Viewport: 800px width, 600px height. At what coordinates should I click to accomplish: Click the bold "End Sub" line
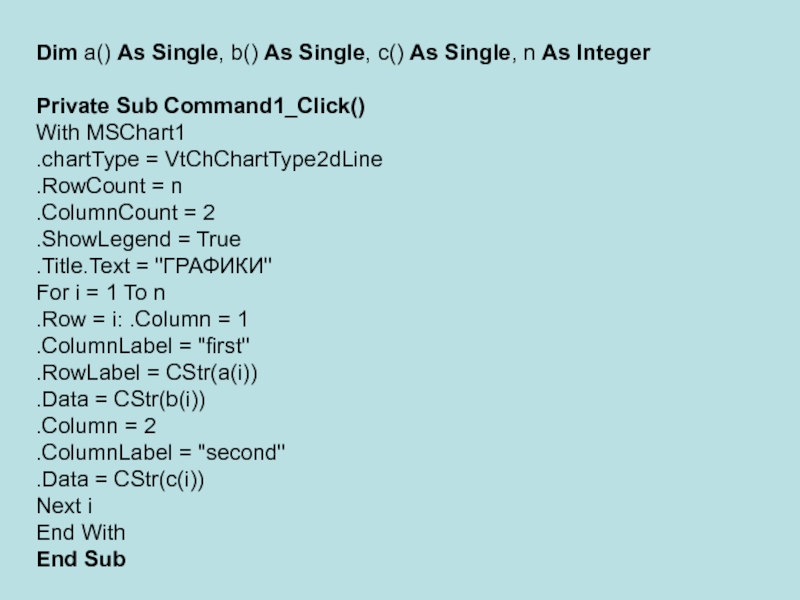tap(81, 559)
